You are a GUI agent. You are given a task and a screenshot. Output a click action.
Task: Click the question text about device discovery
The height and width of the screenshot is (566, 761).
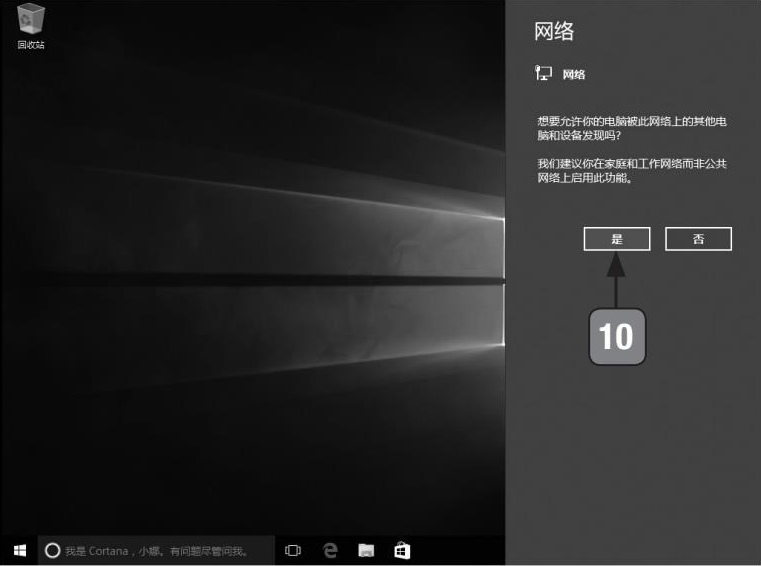tap(631, 128)
